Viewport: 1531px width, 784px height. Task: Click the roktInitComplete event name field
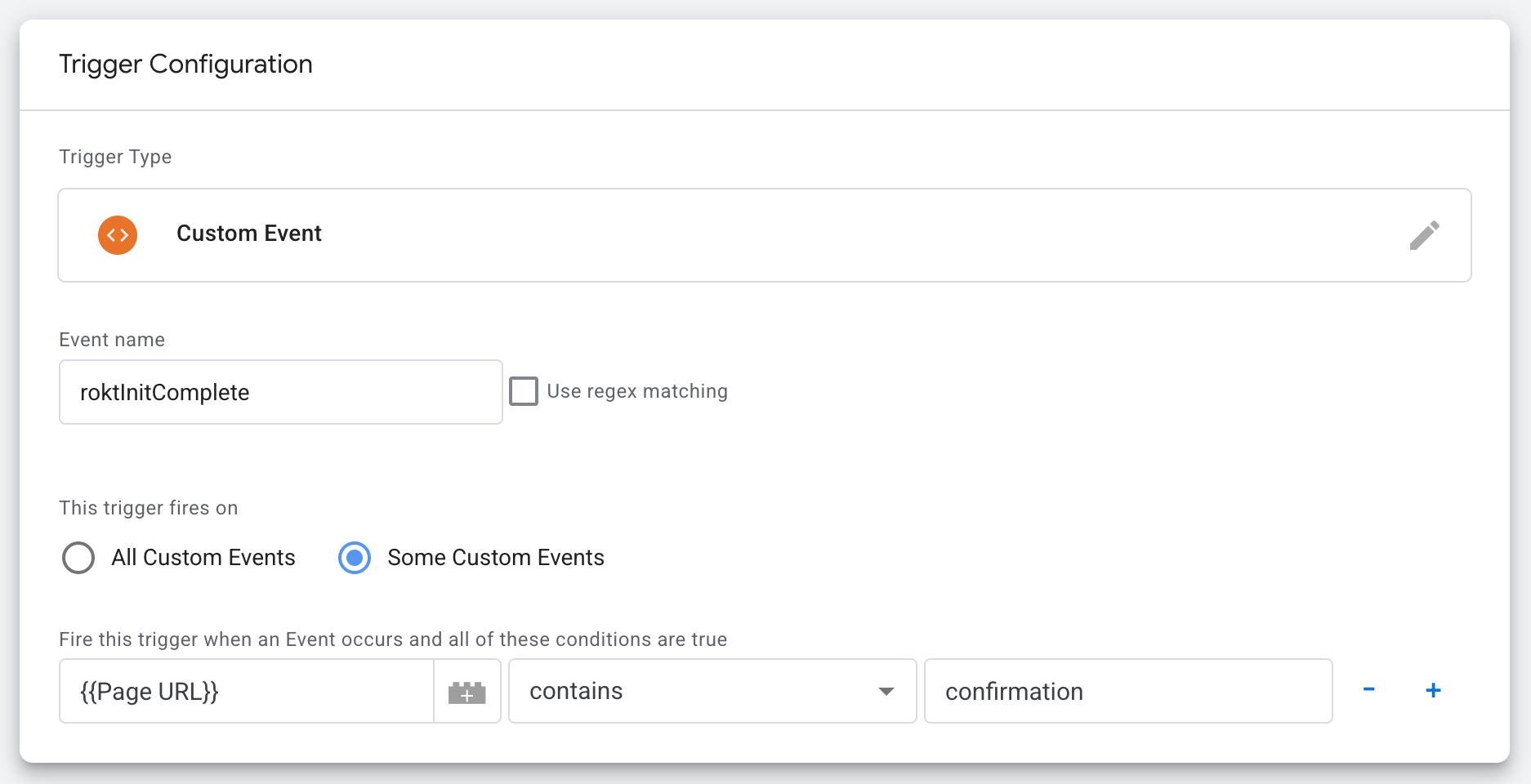pyautogui.click(x=280, y=392)
